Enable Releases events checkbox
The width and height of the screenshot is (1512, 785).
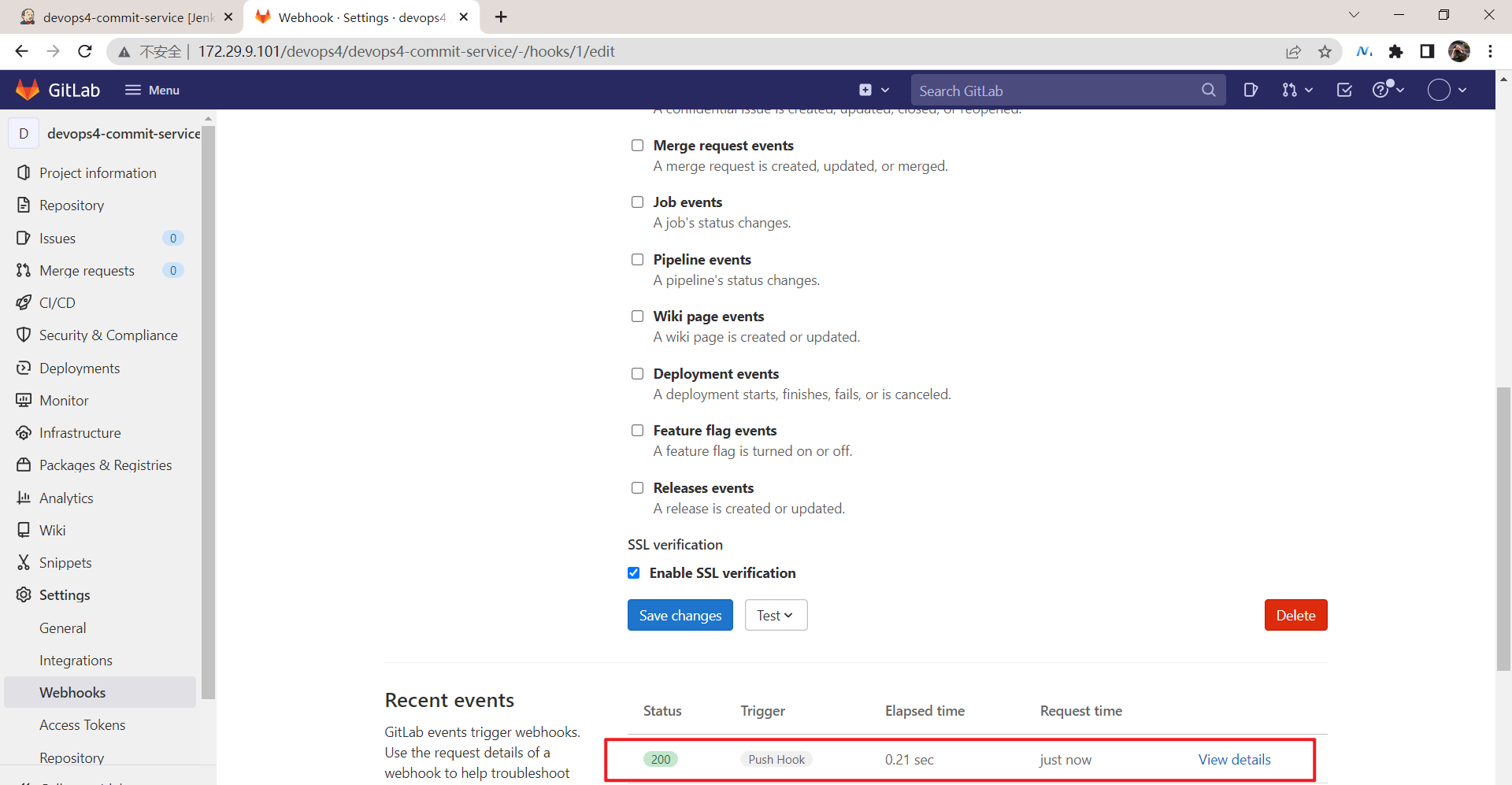pos(637,487)
